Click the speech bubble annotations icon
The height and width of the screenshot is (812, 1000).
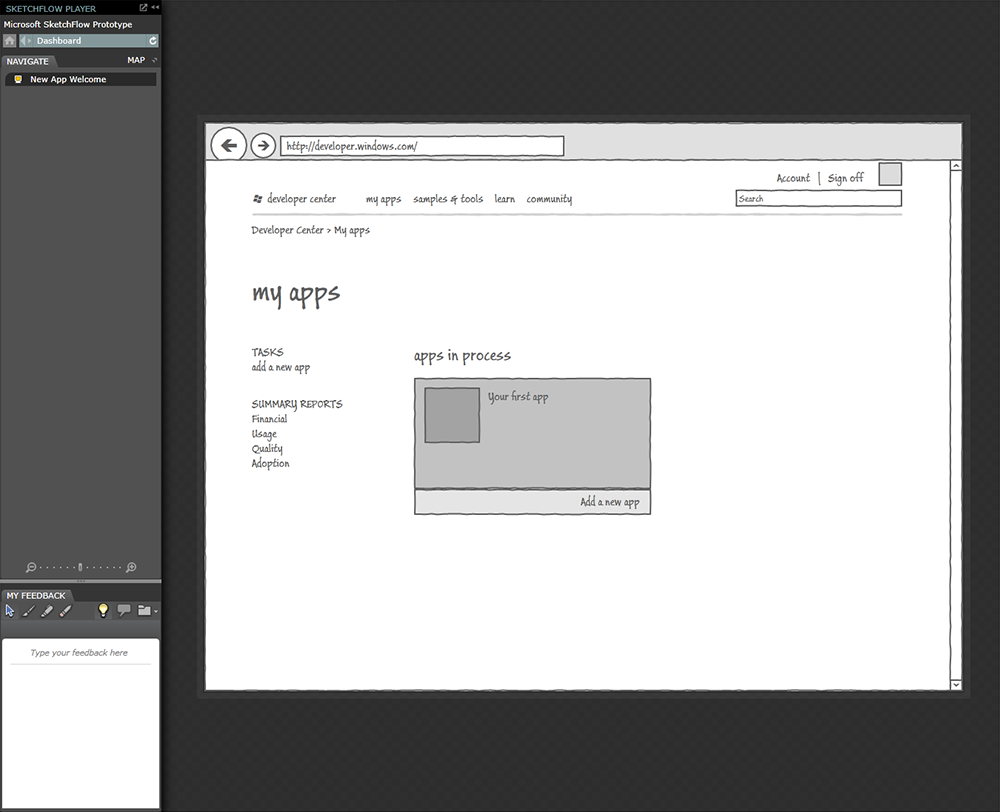[124, 610]
